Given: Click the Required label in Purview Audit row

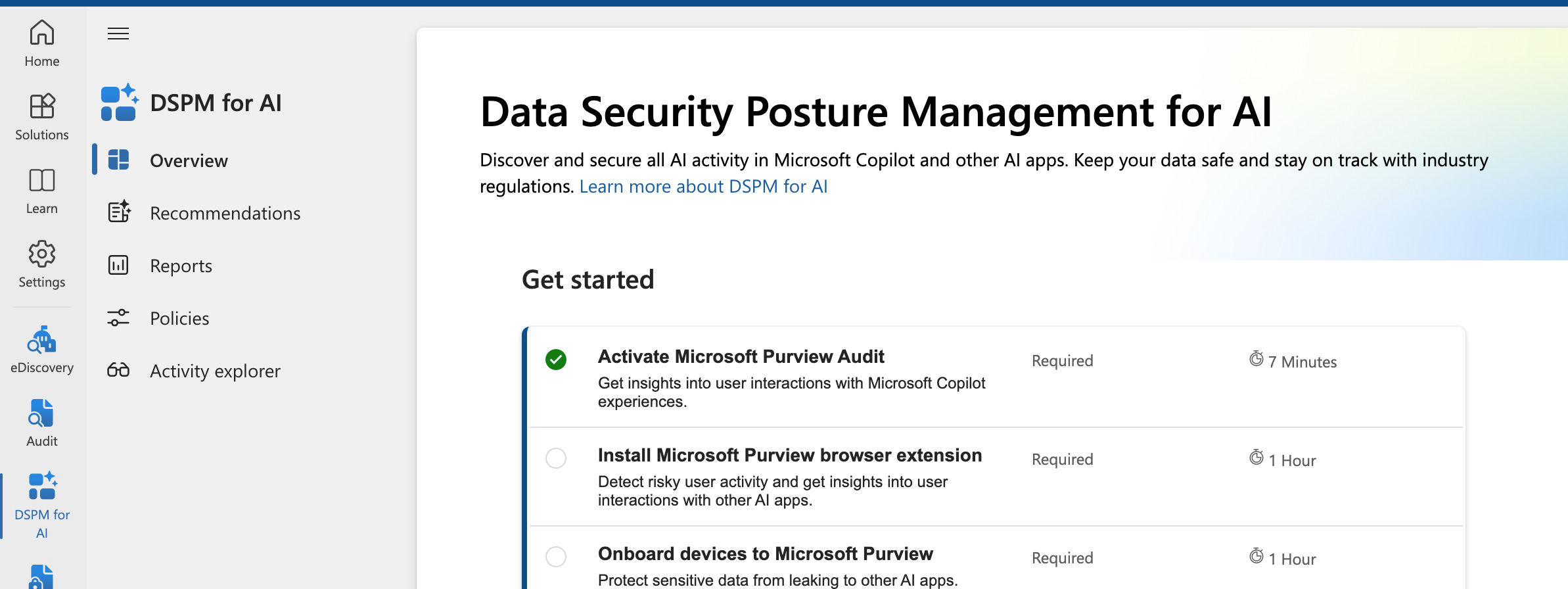Looking at the screenshot, I should tap(1062, 361).
